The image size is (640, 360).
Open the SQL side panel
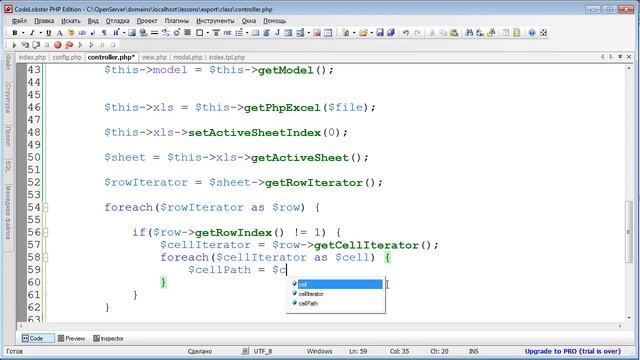pyautogui.click(x=8, y=166)
